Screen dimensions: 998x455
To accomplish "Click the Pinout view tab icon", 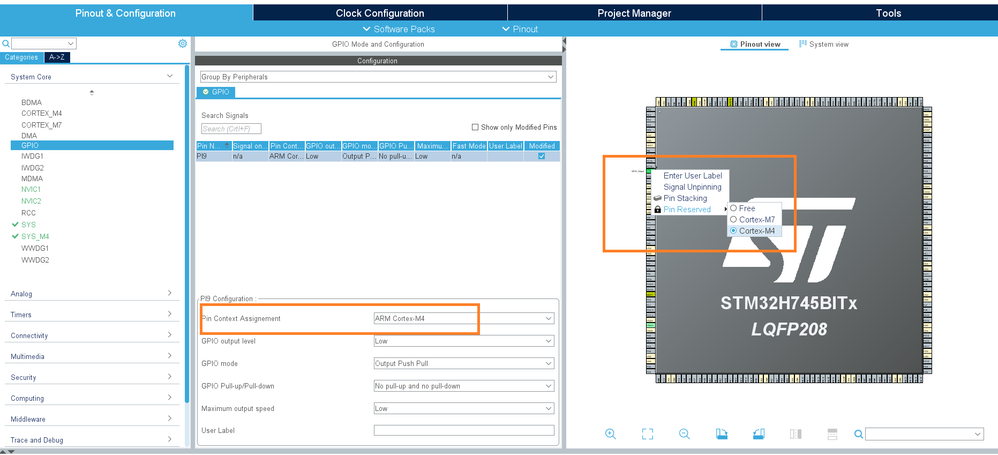I will (x=734, y=45).
